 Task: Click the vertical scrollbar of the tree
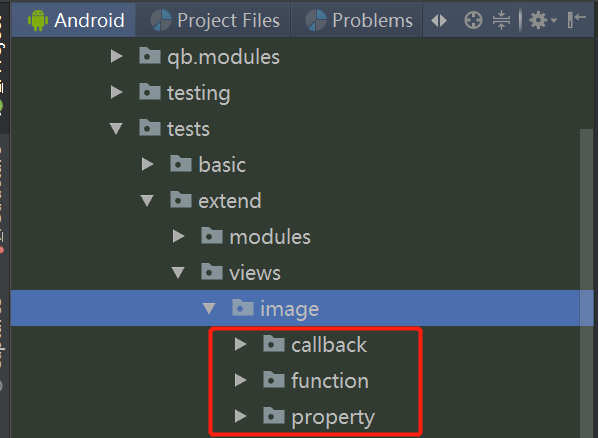tap(586, 283)
